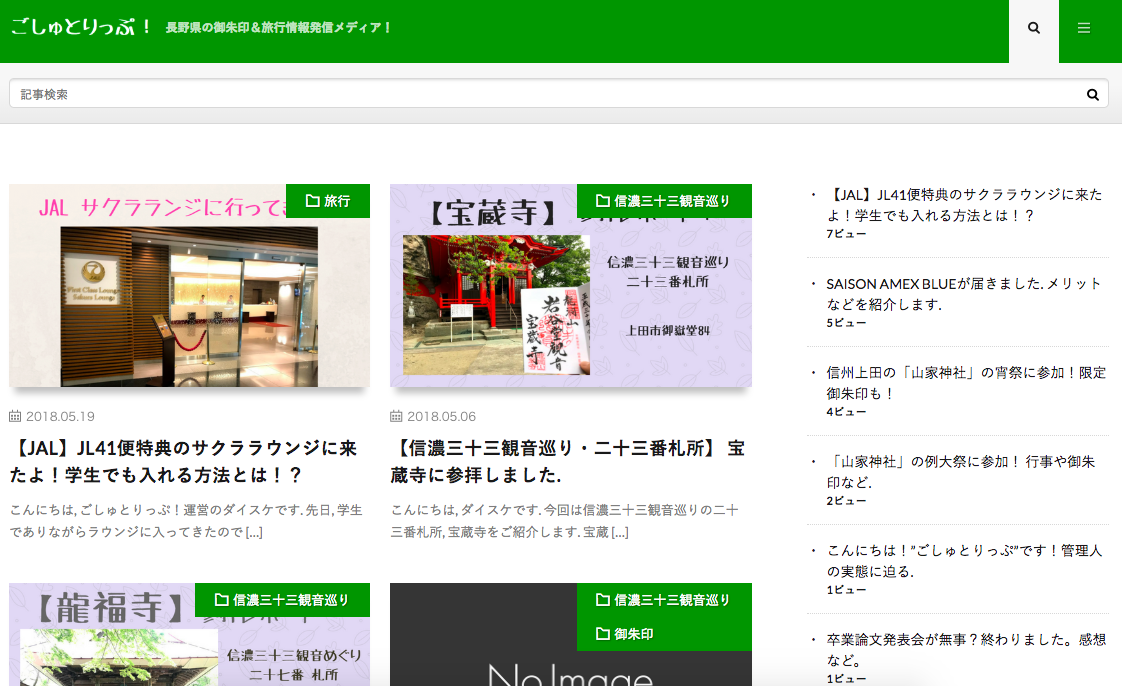The height and width of the screenshot is (686, 1122).
Task: Open sidebar link 【JAL】JL41便特典のサクララウンジに来たよ
Action: pyautogui.click(x=965, y=205)
